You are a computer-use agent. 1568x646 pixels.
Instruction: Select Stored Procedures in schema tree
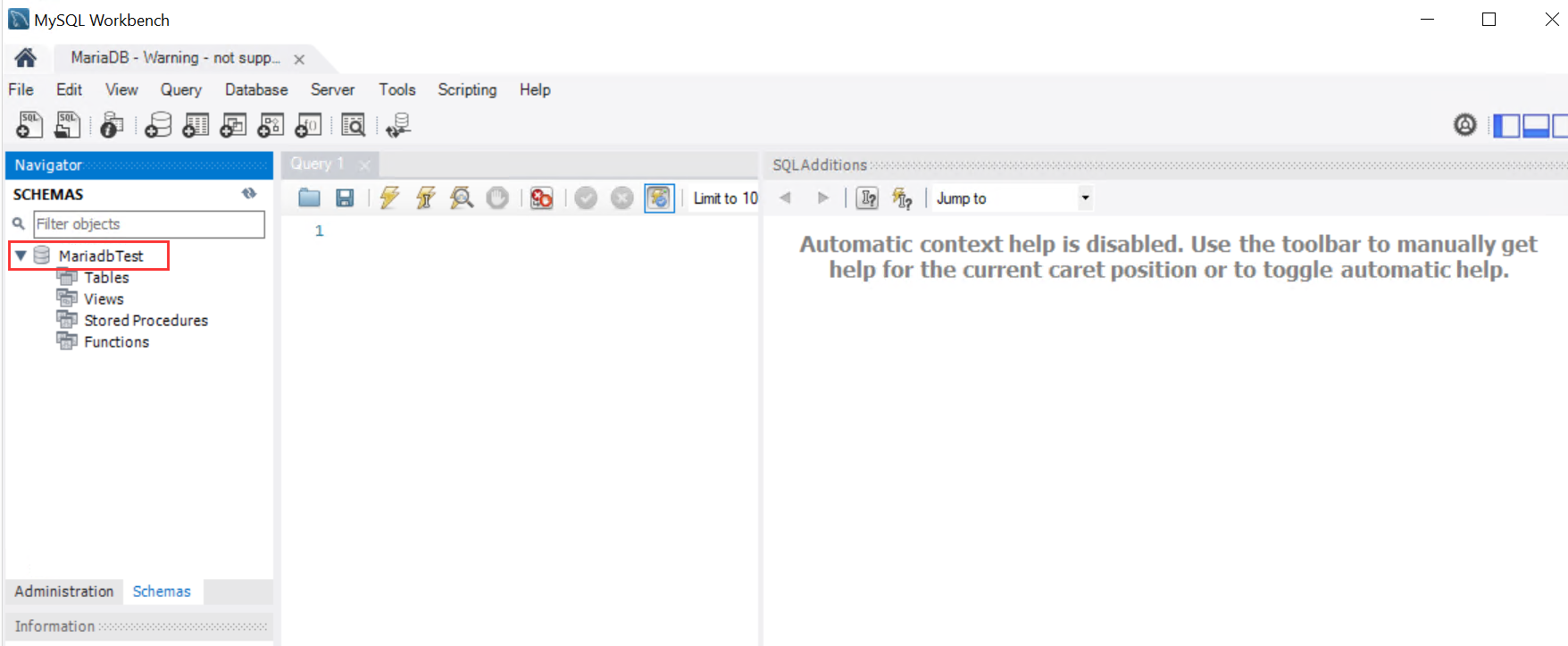pyautogui.click(x=146, y=321)
